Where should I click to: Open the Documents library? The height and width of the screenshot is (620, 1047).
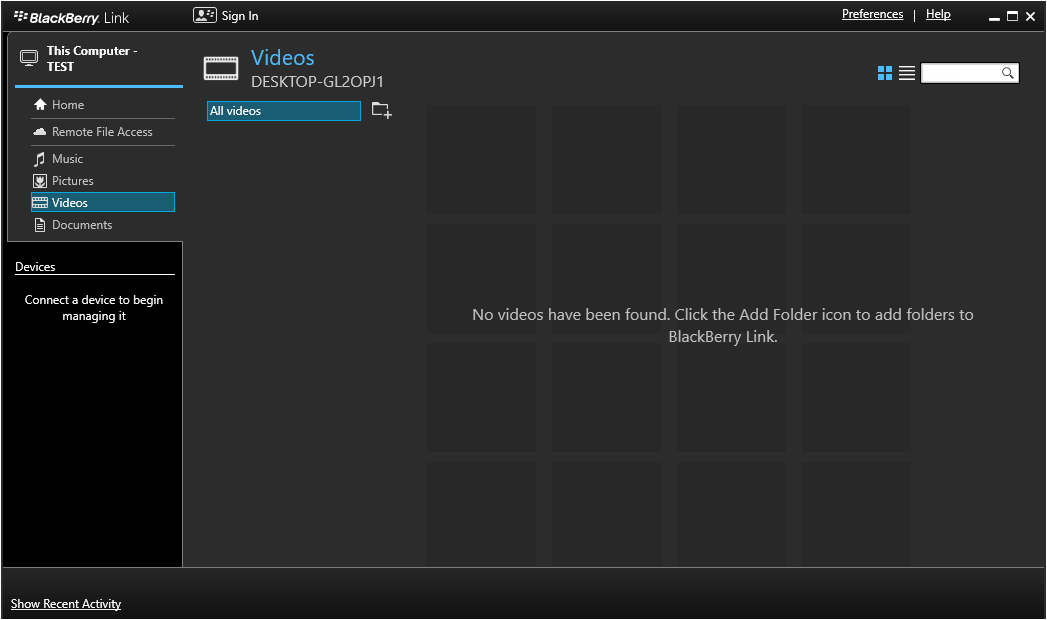click(x=82, y=225)
